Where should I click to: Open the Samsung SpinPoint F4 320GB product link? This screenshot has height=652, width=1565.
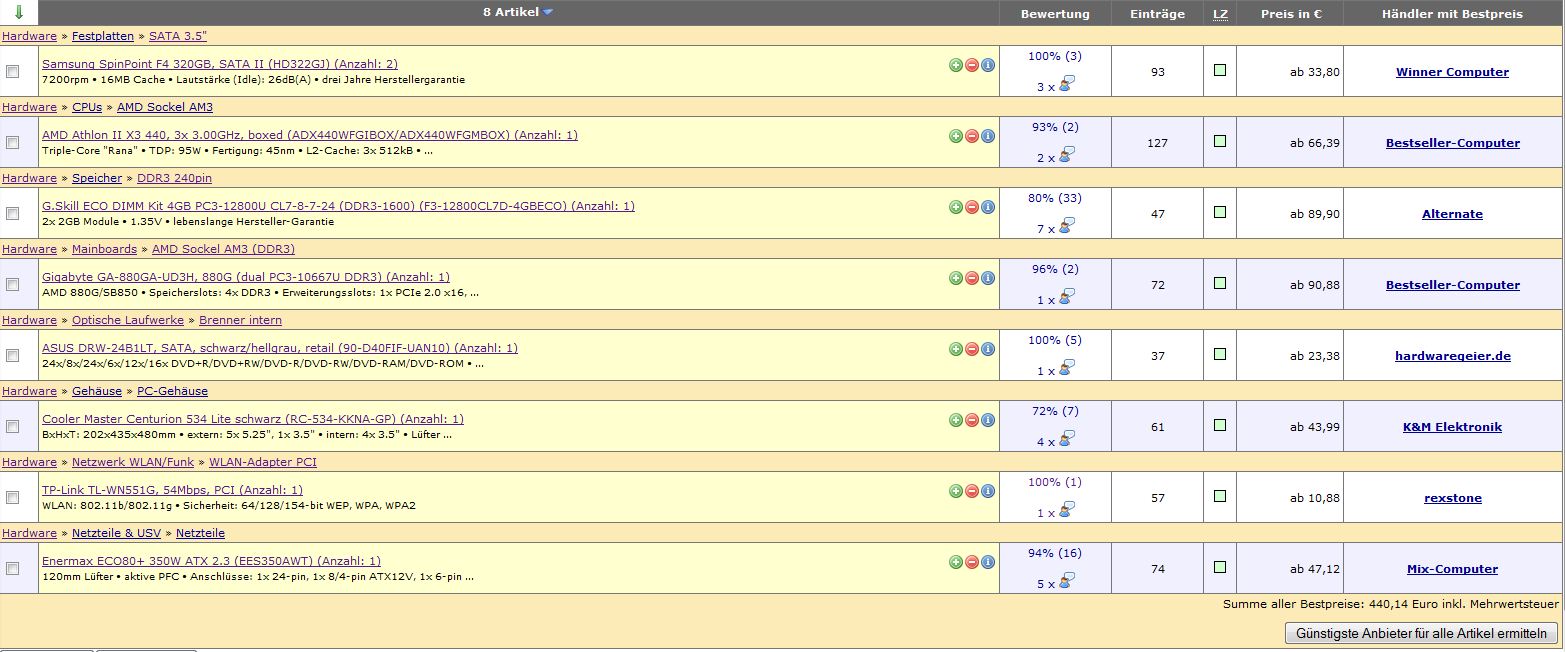[x=220, y=64]
